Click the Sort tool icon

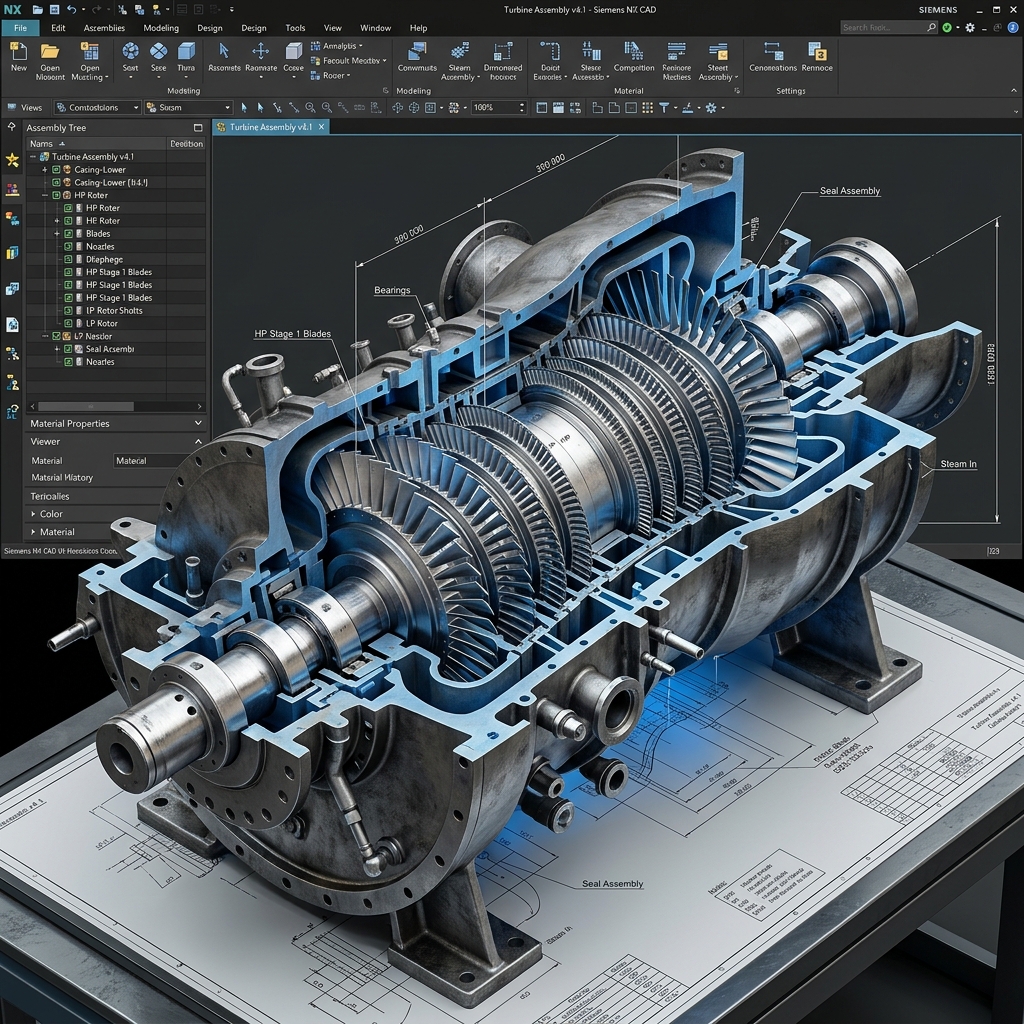[131, 51]
